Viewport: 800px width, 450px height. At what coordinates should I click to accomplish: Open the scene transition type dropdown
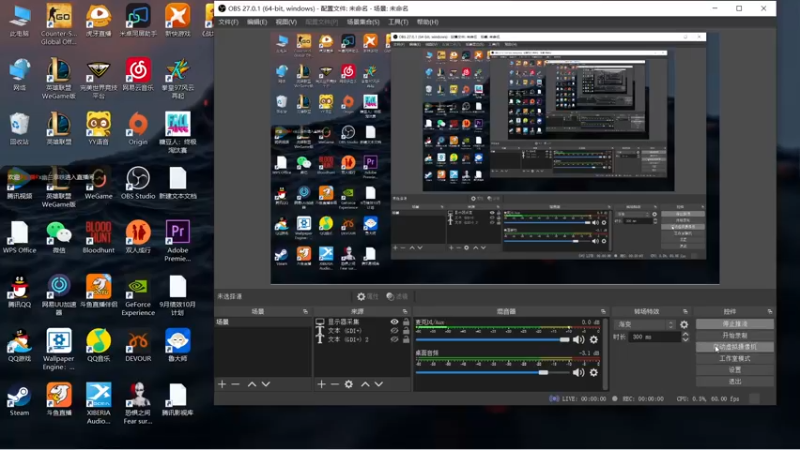(x=646, y=324)
